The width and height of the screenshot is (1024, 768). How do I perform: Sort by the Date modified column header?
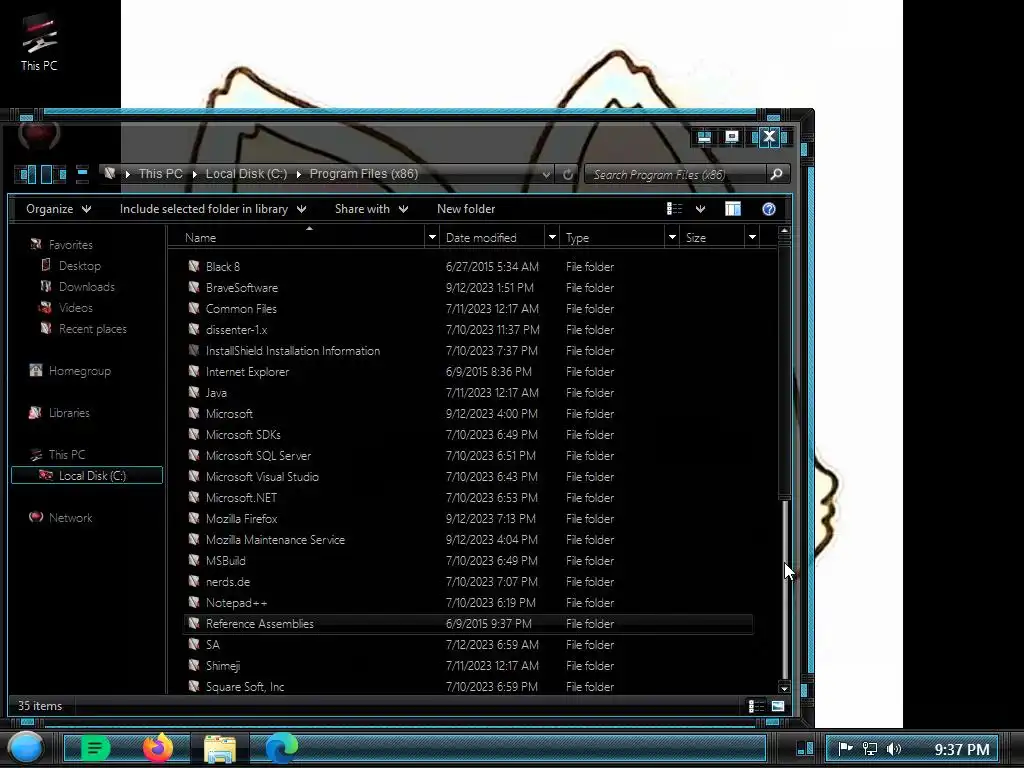[492, 237]
